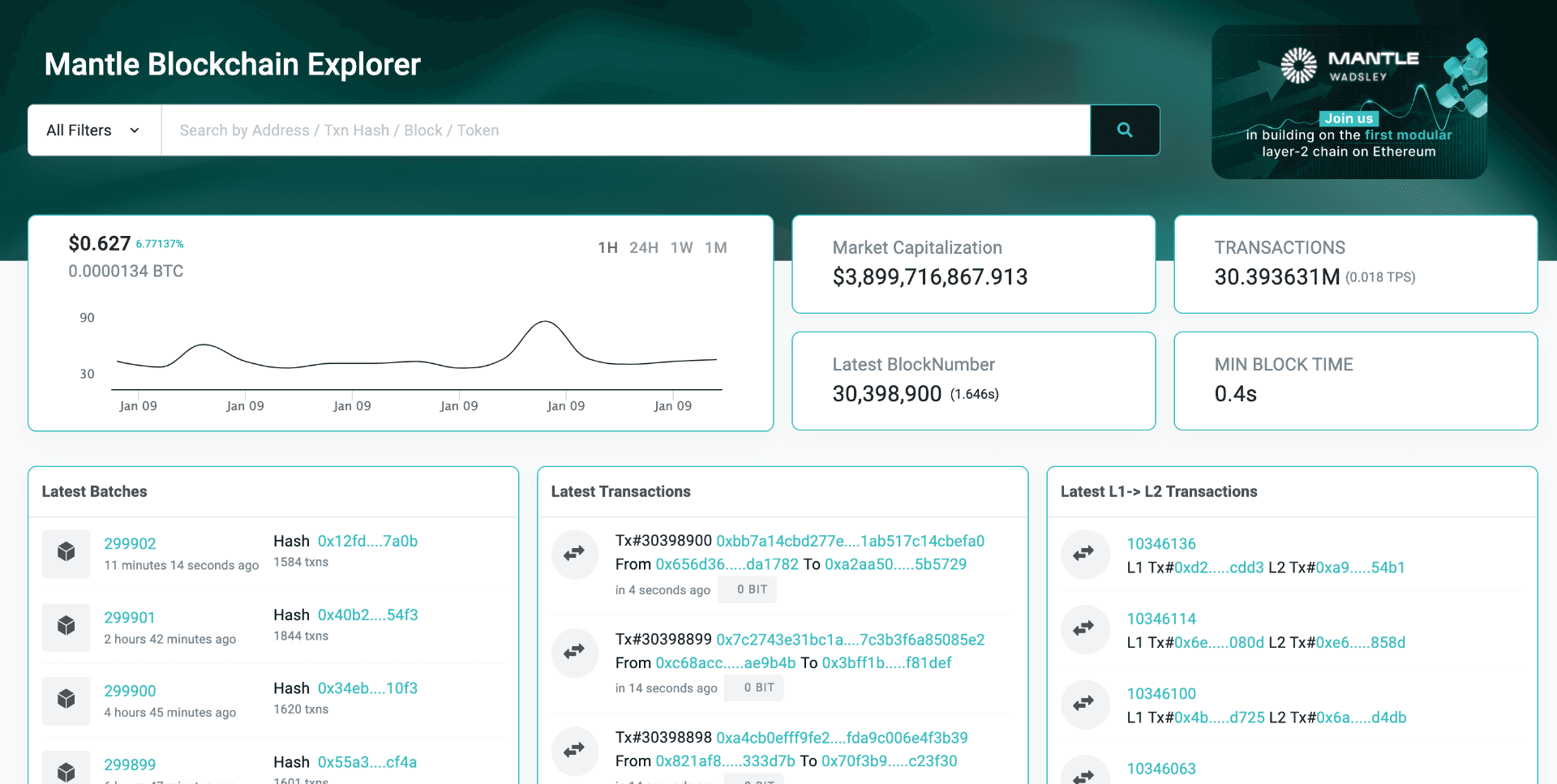This screenshot has height=784, width=1557.
Task: Click transfer arrows icon for Tx#30398899
Action: tap(575, 653)
